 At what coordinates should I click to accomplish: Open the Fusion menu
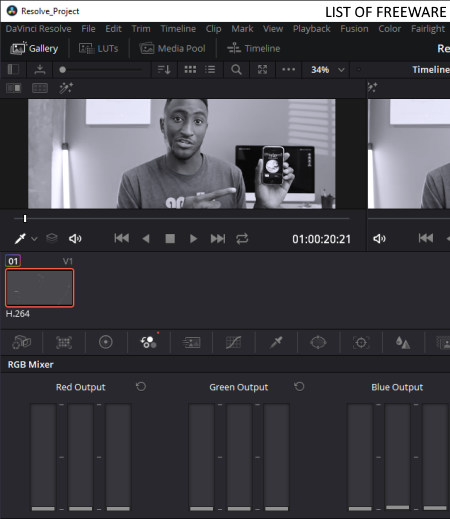tap(354, 29)
